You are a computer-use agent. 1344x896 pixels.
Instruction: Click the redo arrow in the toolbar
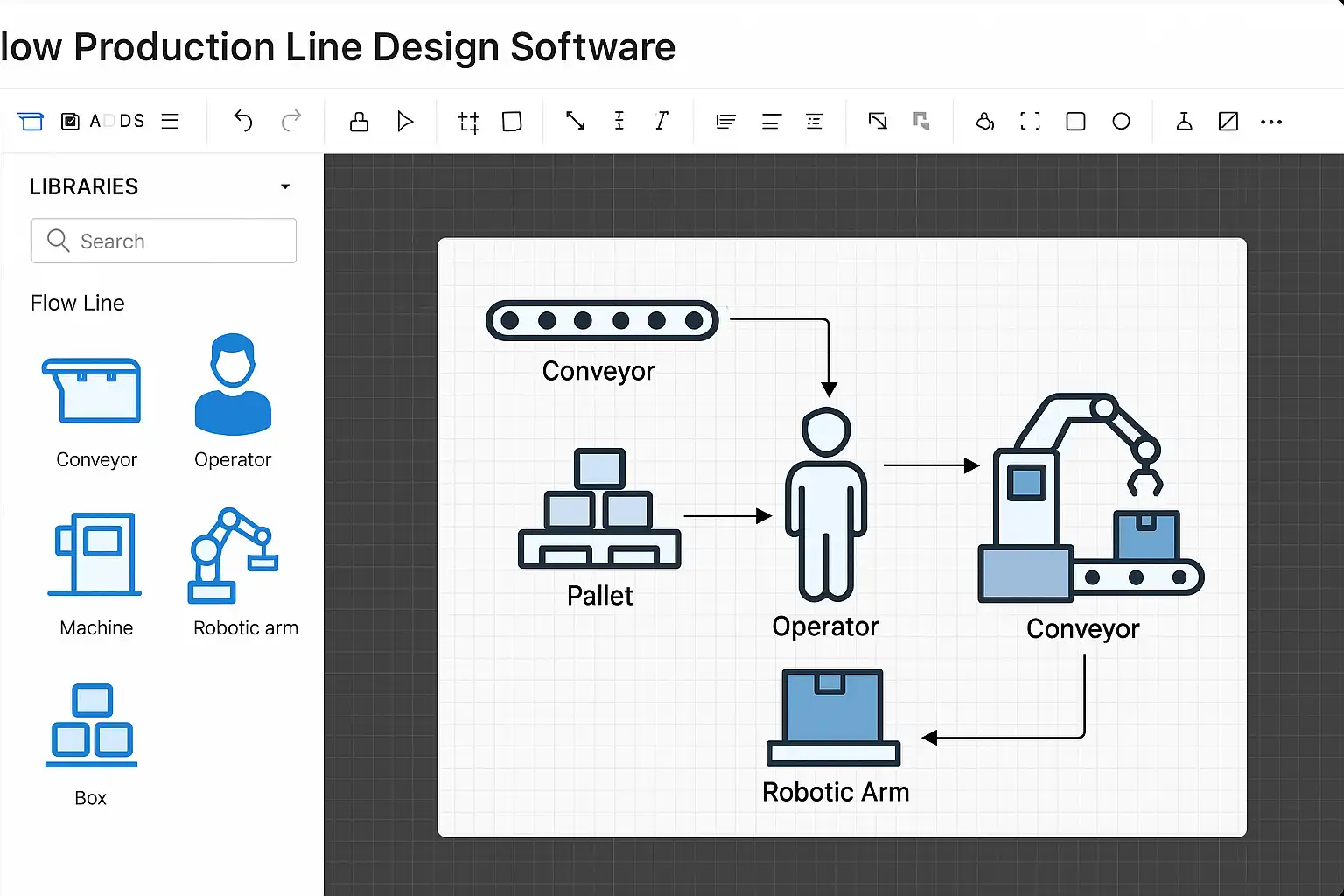pos(291,121)
